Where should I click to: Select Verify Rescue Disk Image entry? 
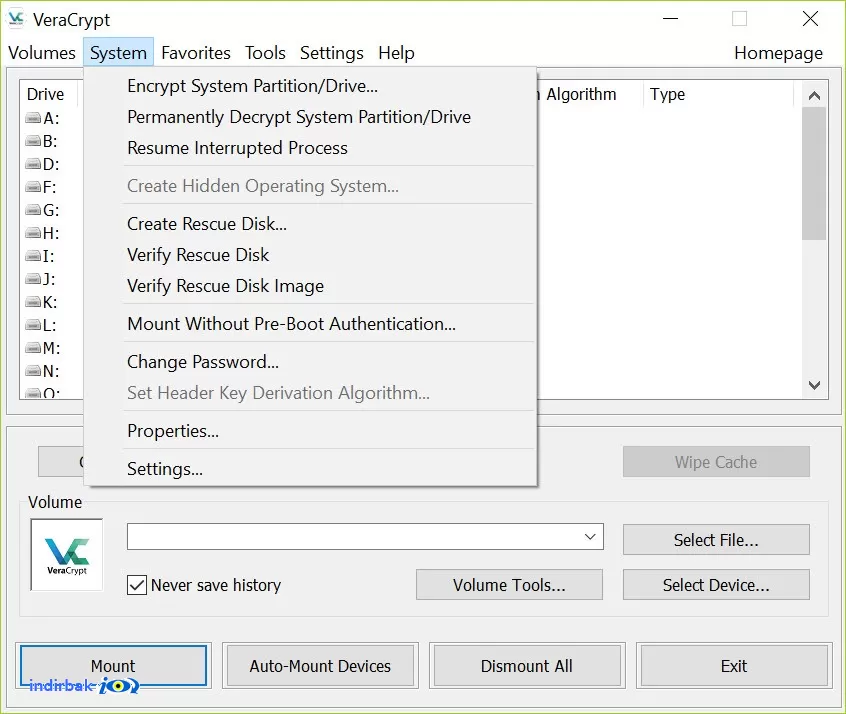311,285
